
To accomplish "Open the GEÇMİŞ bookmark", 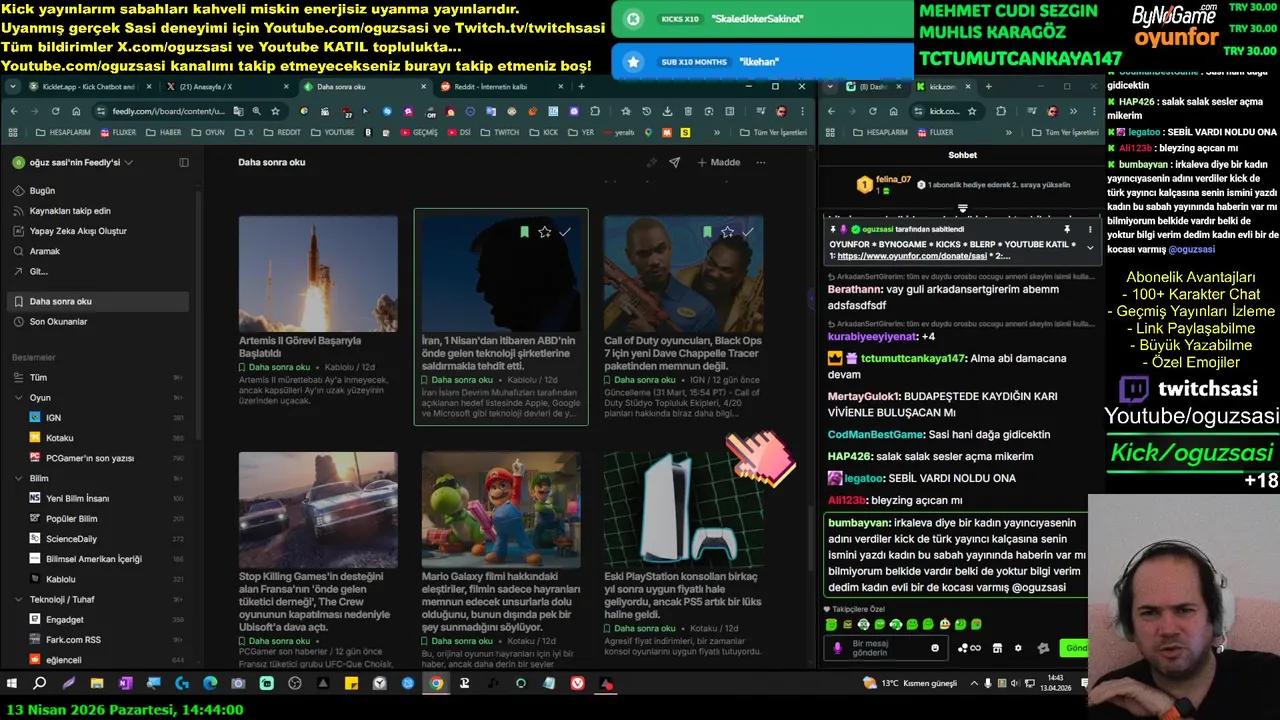I will [x=419, y=132].
